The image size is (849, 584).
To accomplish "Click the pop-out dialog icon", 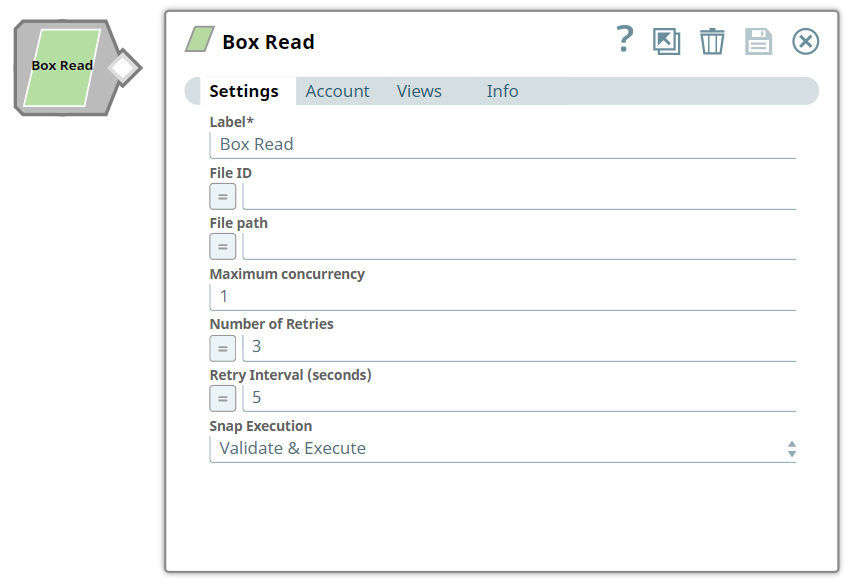I will coord(667,41).
